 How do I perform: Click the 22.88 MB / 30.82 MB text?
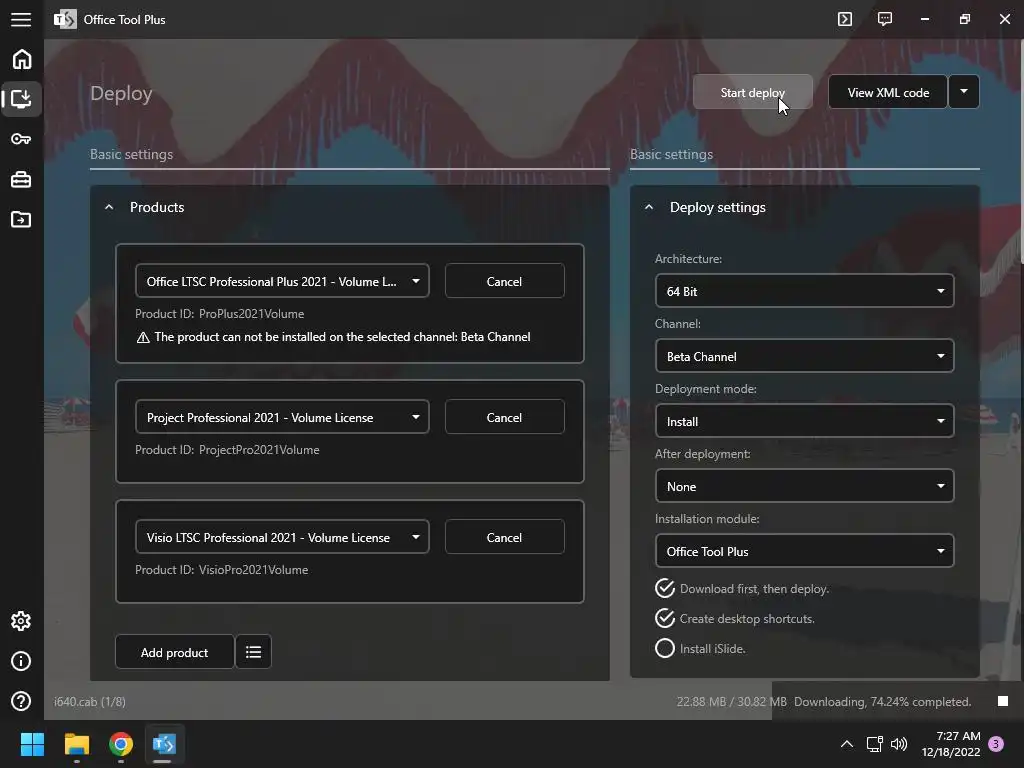[x=731, y=701]
